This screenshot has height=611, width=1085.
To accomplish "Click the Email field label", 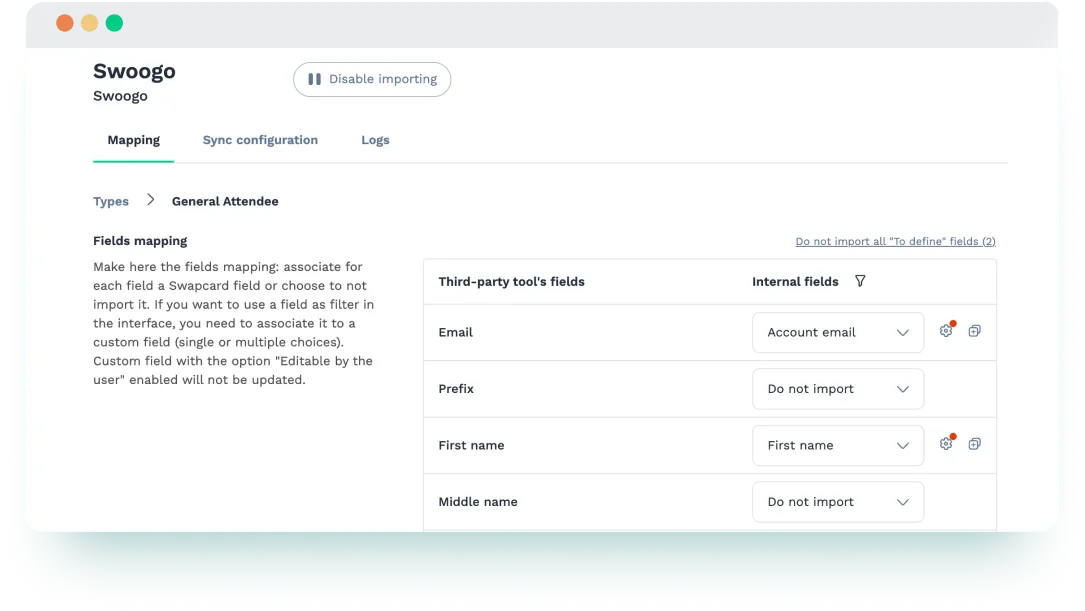I will 455,332.
